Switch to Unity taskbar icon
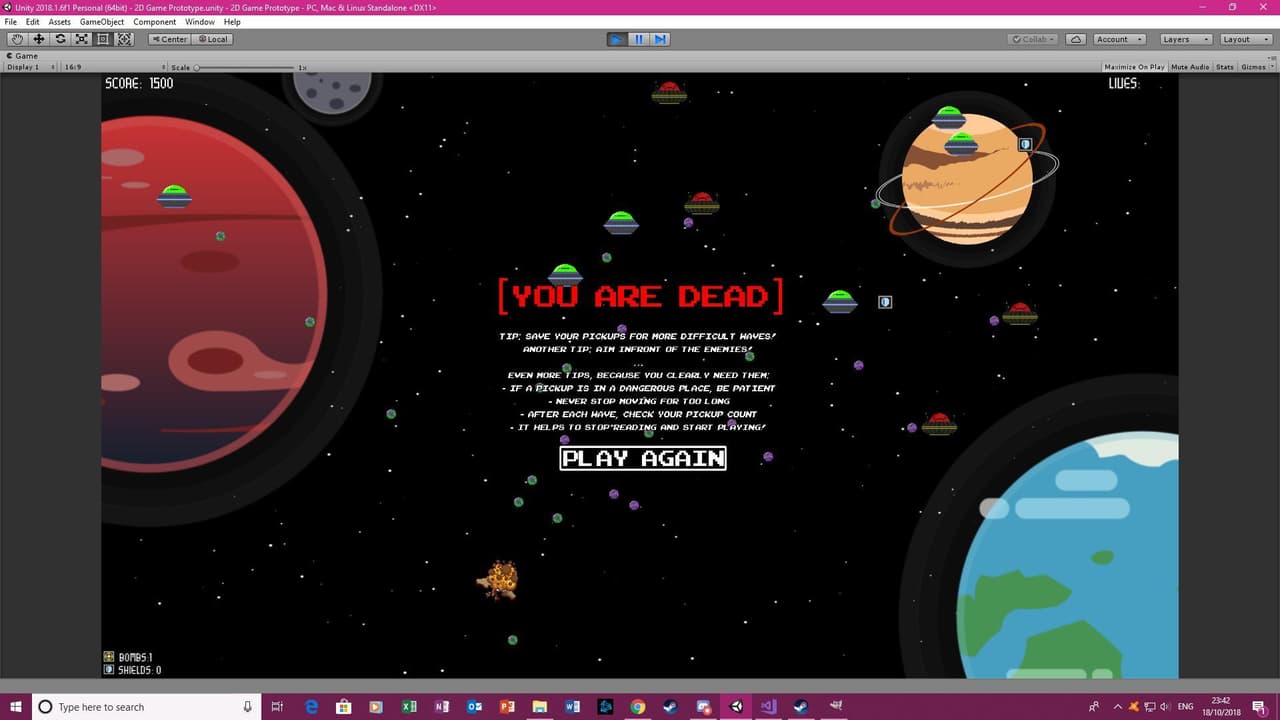 pyautogui.click(x=736, y=707)
